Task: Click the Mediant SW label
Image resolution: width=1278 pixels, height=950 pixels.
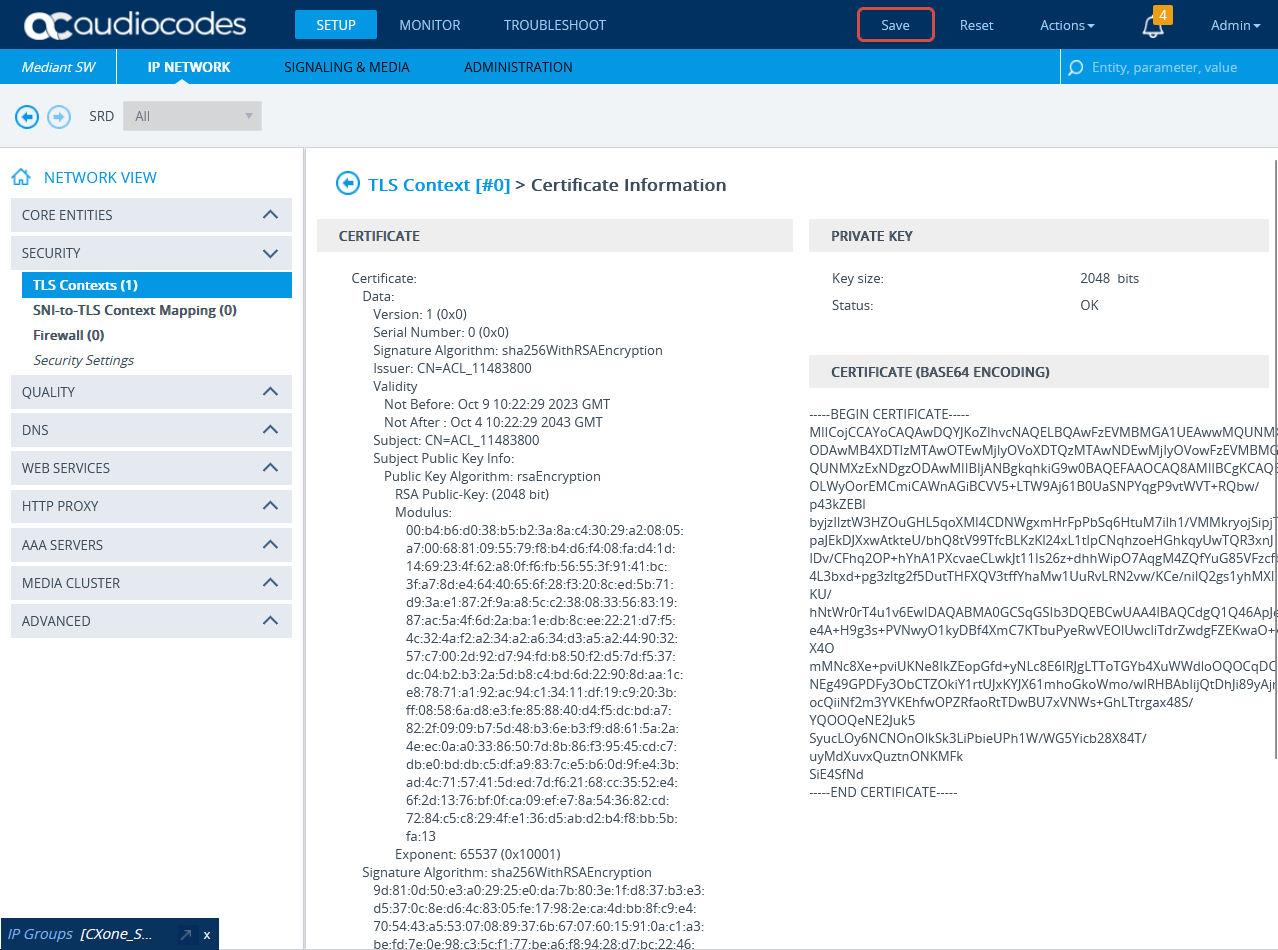Action: pos(59,67)
